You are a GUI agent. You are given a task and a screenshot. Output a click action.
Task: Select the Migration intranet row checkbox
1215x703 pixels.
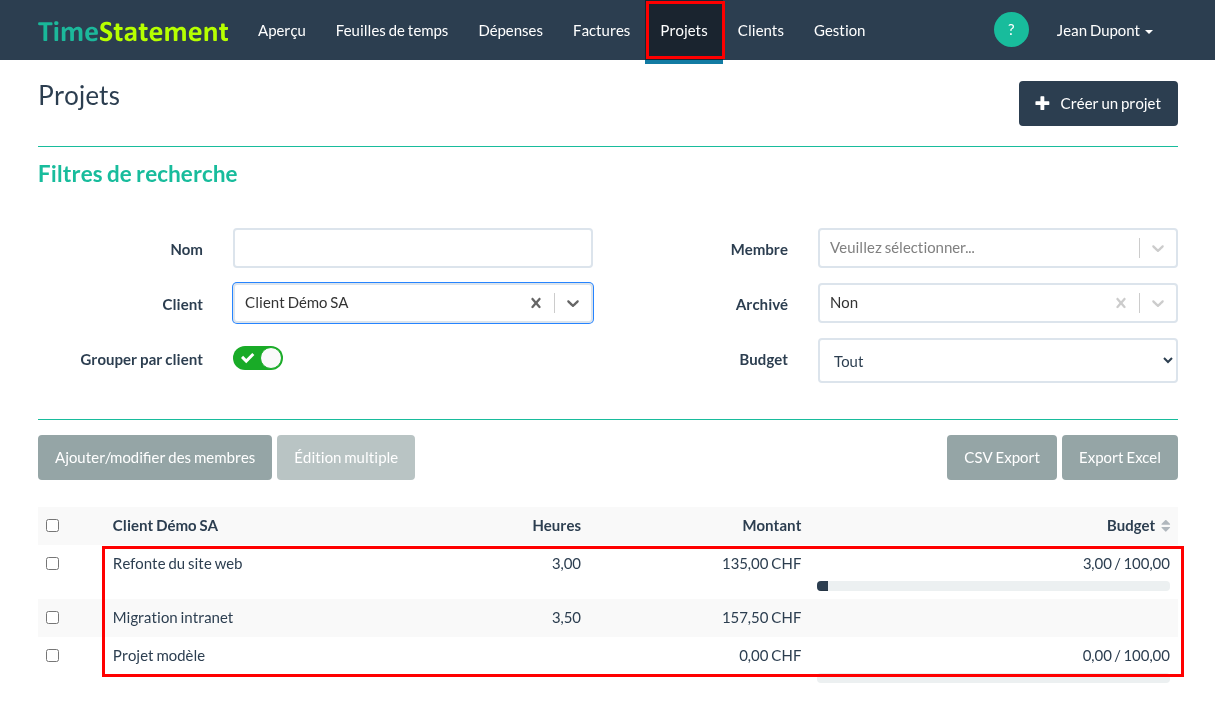click(53, 618)
